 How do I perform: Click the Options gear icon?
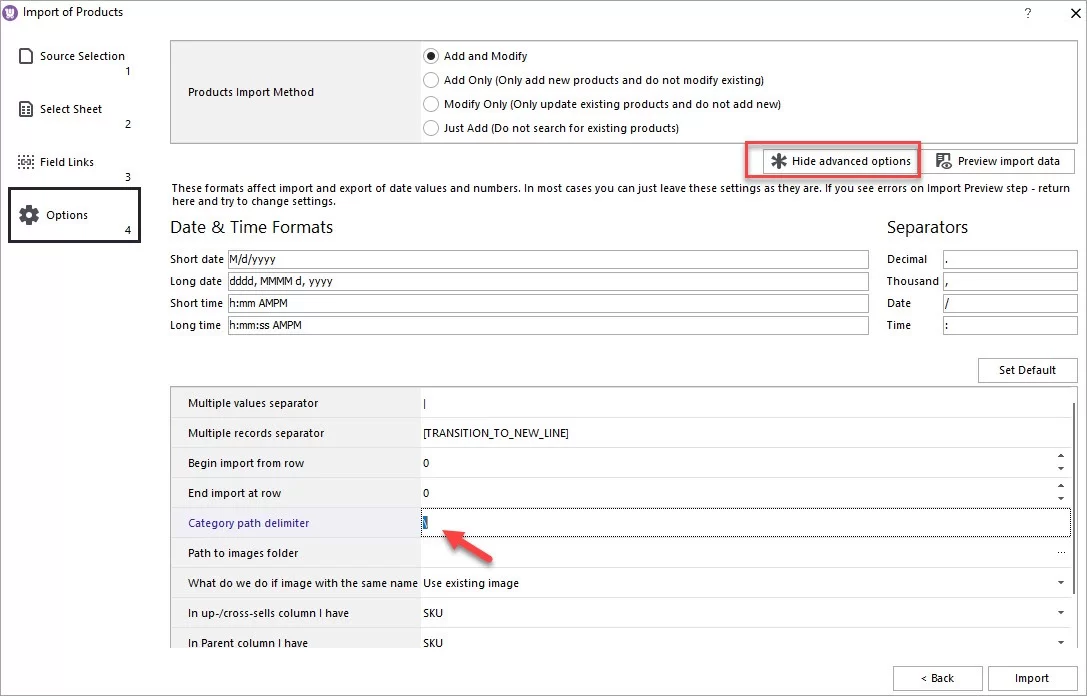27,214
